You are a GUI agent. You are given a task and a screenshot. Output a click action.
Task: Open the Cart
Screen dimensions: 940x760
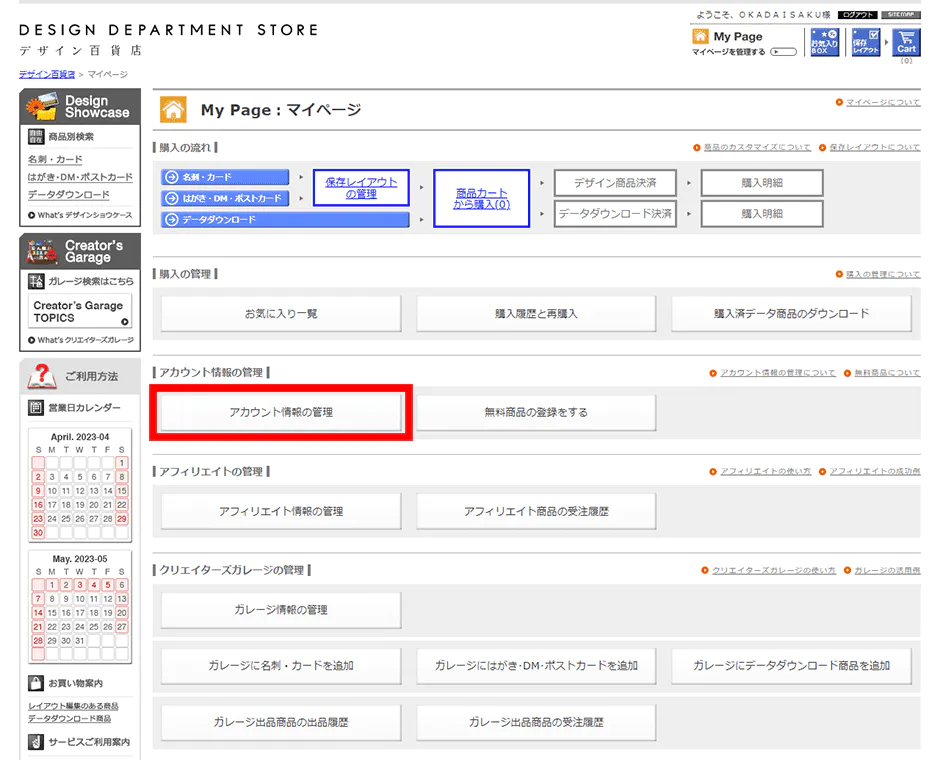click(x=906, y=42)
